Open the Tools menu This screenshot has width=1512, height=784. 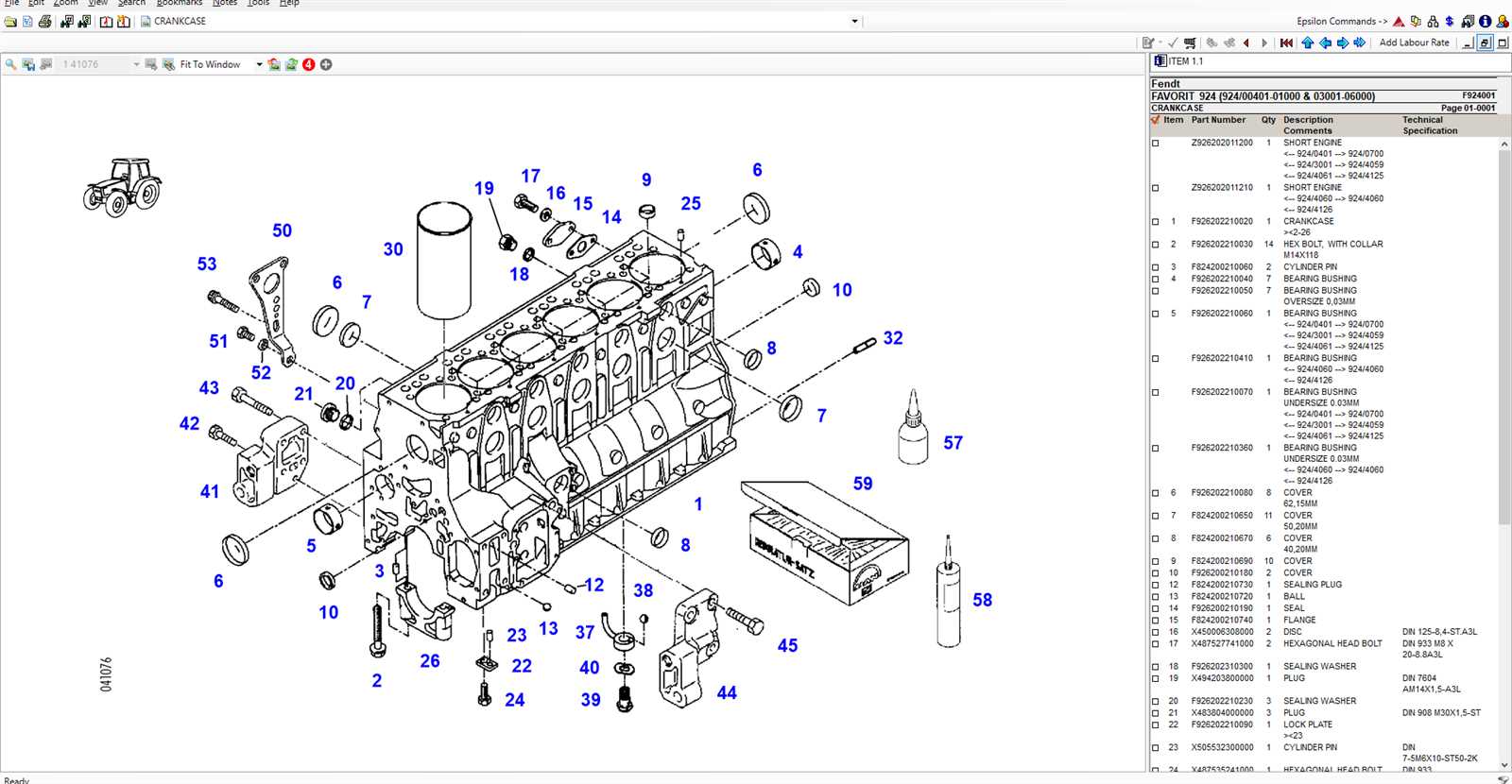[x=258, y=3]
